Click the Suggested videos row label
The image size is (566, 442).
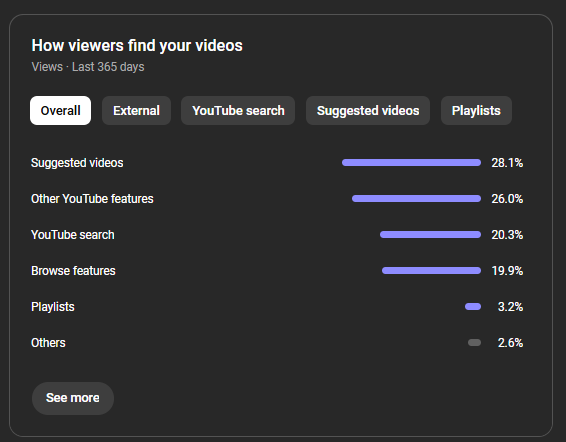77,163
